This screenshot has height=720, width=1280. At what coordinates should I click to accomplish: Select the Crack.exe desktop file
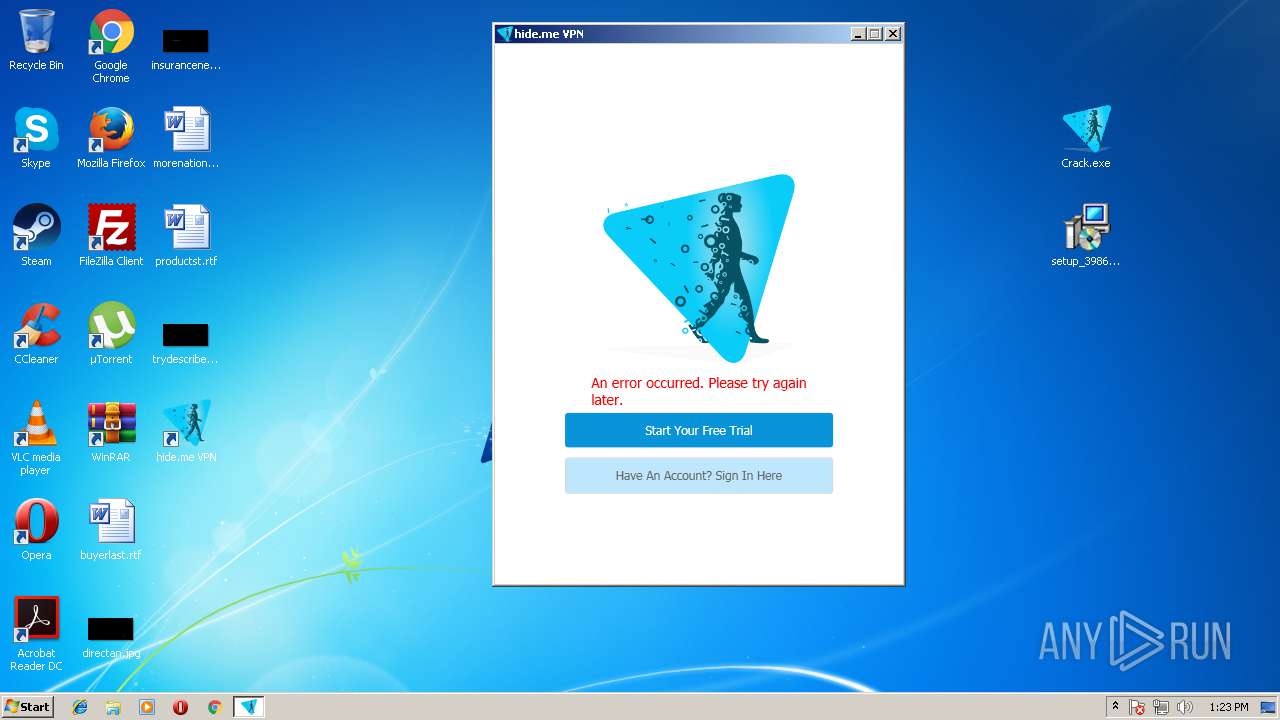[x=1086, y=138]
